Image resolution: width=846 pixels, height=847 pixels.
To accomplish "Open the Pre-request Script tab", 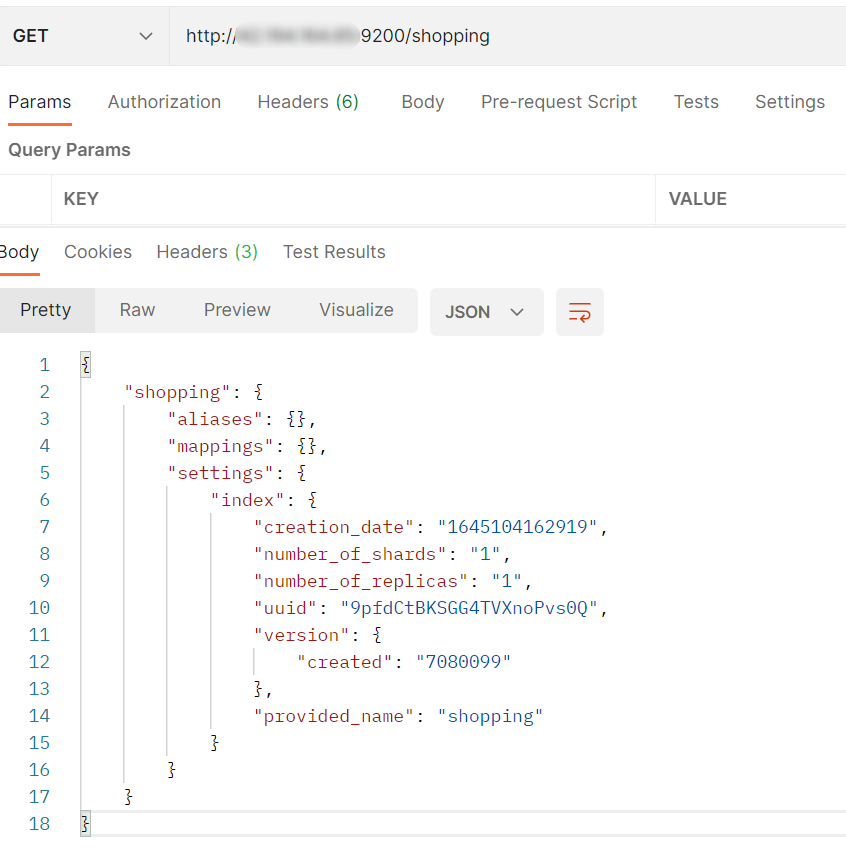I will coord(559,102).
